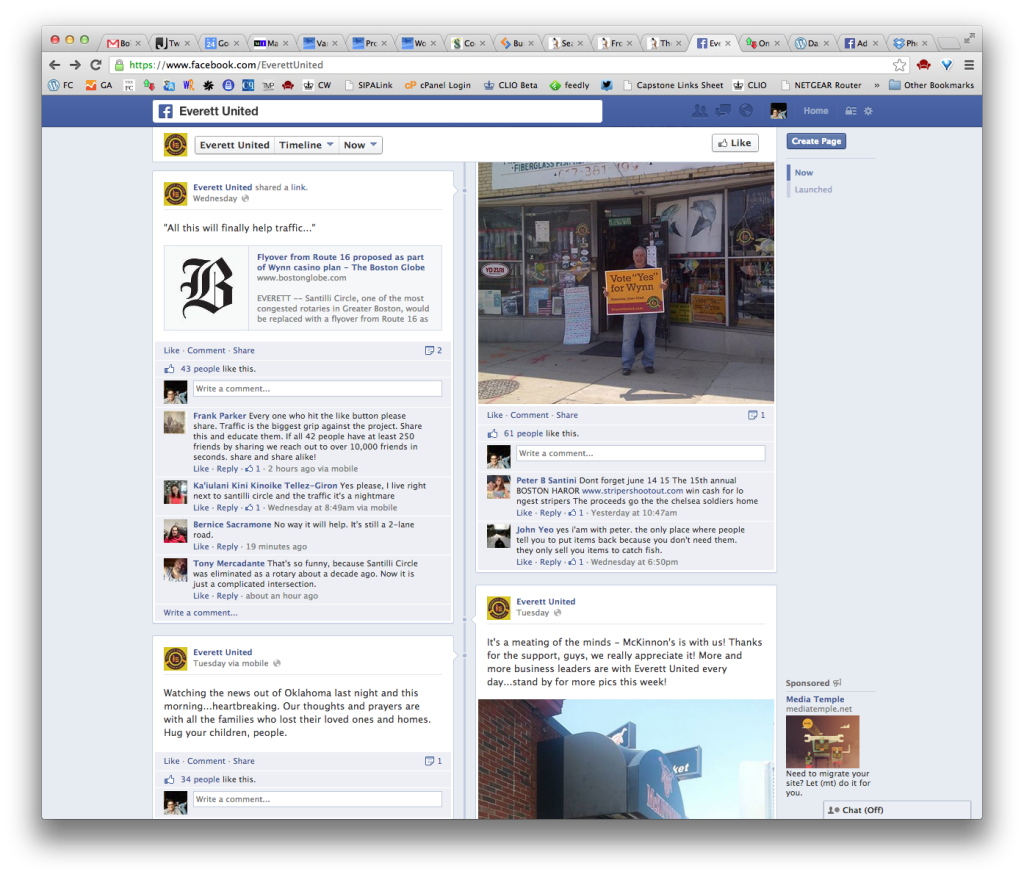Open the Media Temple sponsored link
This screenshot has height=877, width=1024.
(814, 699)
